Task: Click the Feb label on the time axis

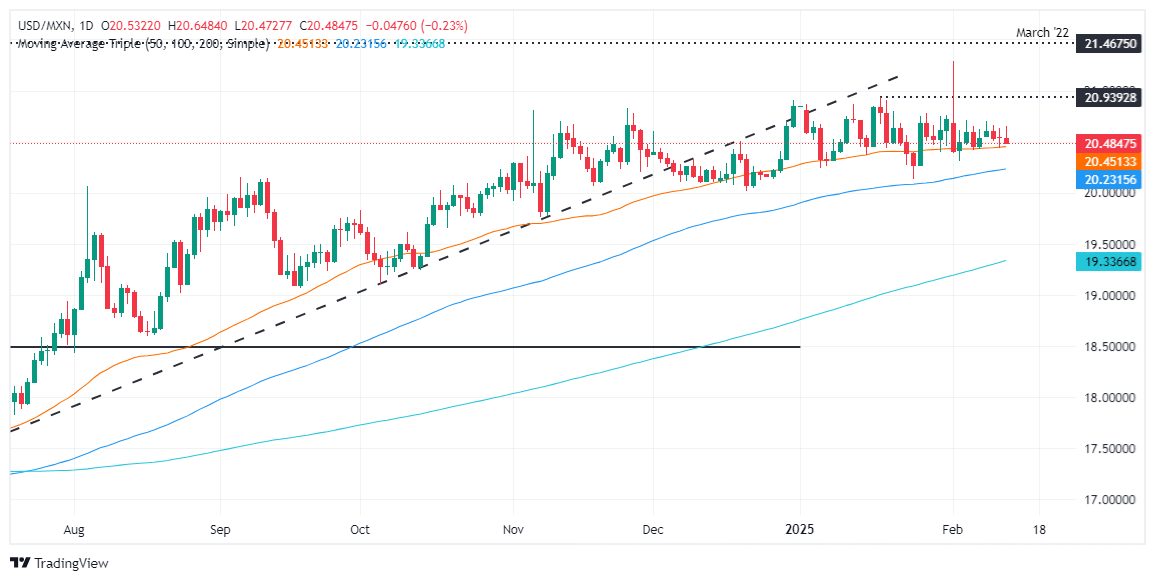Action: (x=952, y=531)
